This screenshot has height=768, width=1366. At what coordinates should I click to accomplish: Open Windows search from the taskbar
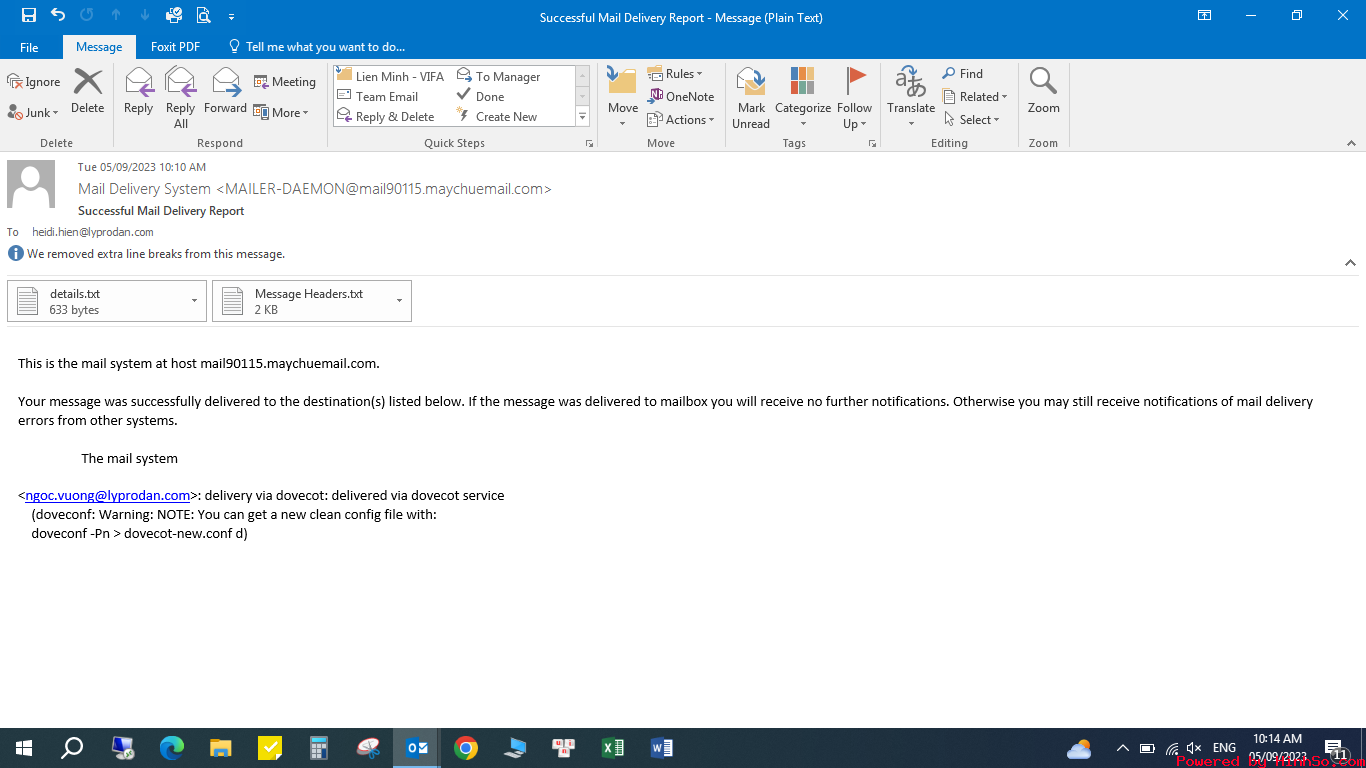pyautogui.click(x=72, y=748)
